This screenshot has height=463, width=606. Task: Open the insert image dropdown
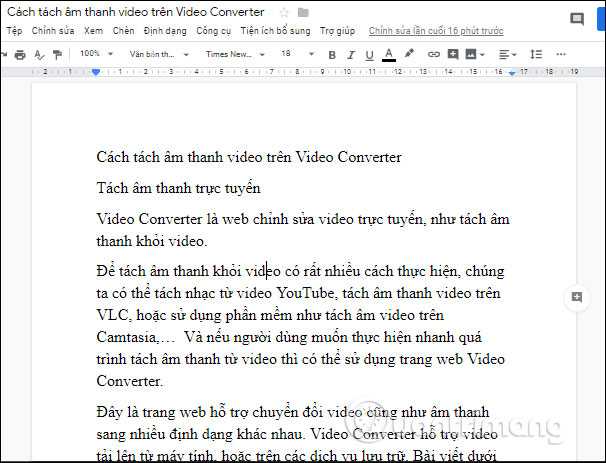click(475, 54)
